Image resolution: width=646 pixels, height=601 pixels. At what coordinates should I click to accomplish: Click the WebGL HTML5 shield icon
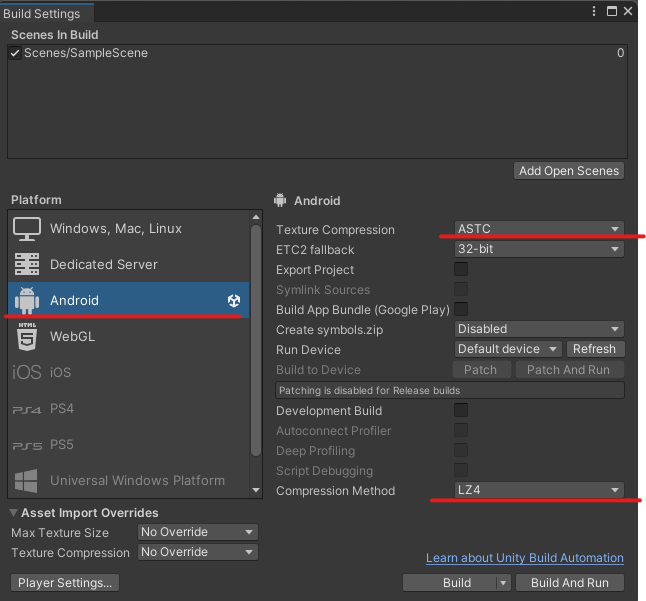pyautogui.click(x=27, y=337)
